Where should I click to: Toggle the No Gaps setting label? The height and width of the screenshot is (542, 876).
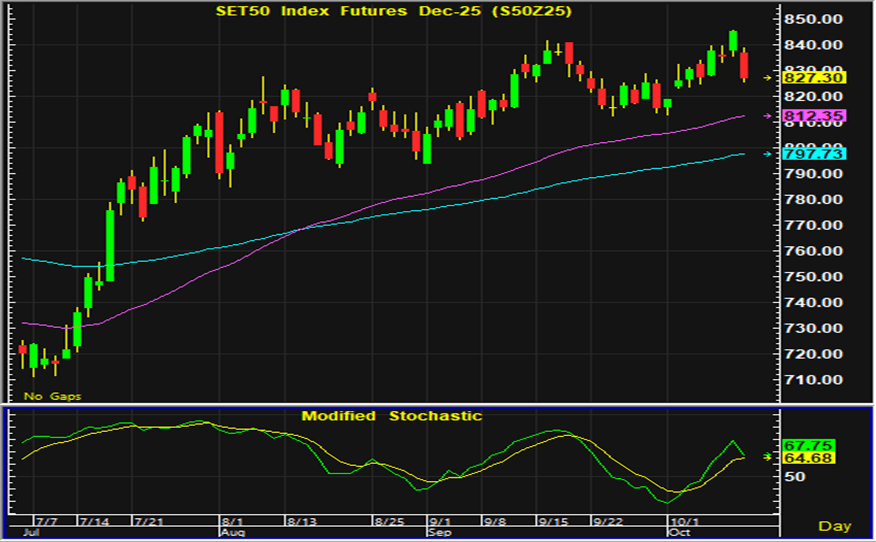click(x=53, y=397)
